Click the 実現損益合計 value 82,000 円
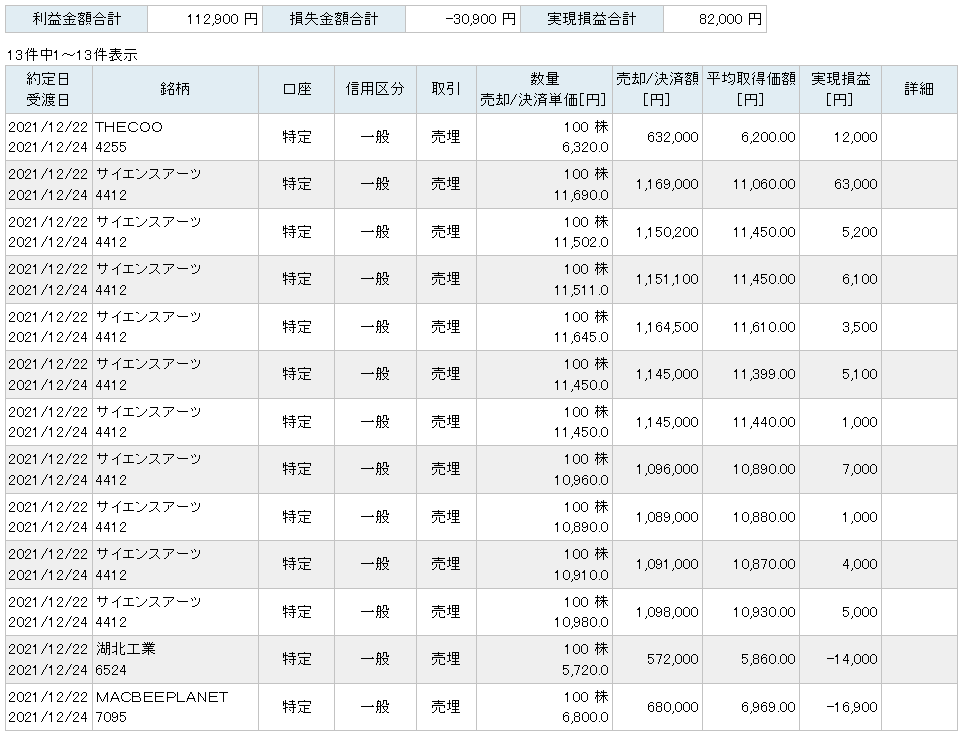This screenshot has width=963, height=736. click(x=714, y=19)
